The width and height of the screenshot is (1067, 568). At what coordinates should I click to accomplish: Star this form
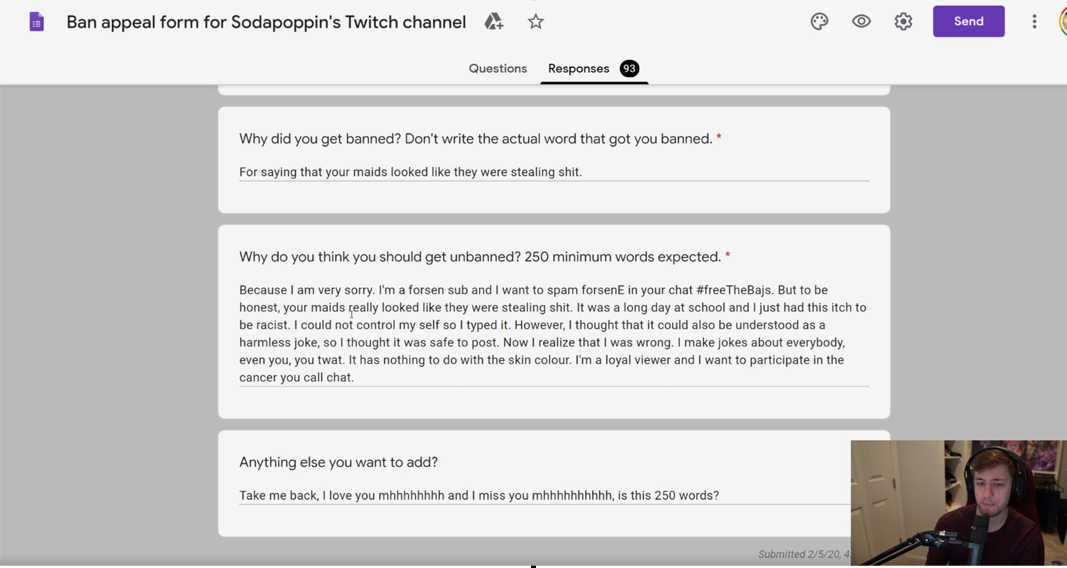click(536, 22)
